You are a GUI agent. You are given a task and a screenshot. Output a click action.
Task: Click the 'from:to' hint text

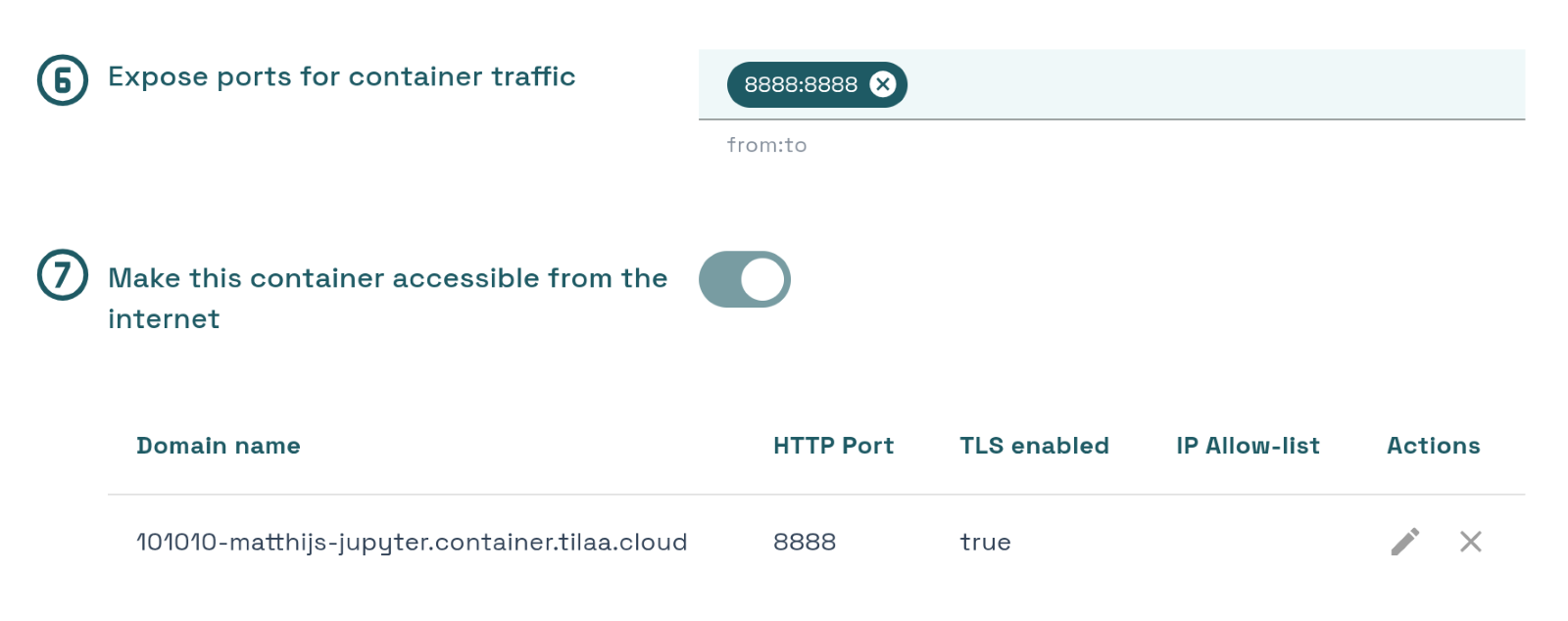tap(766, 145)
